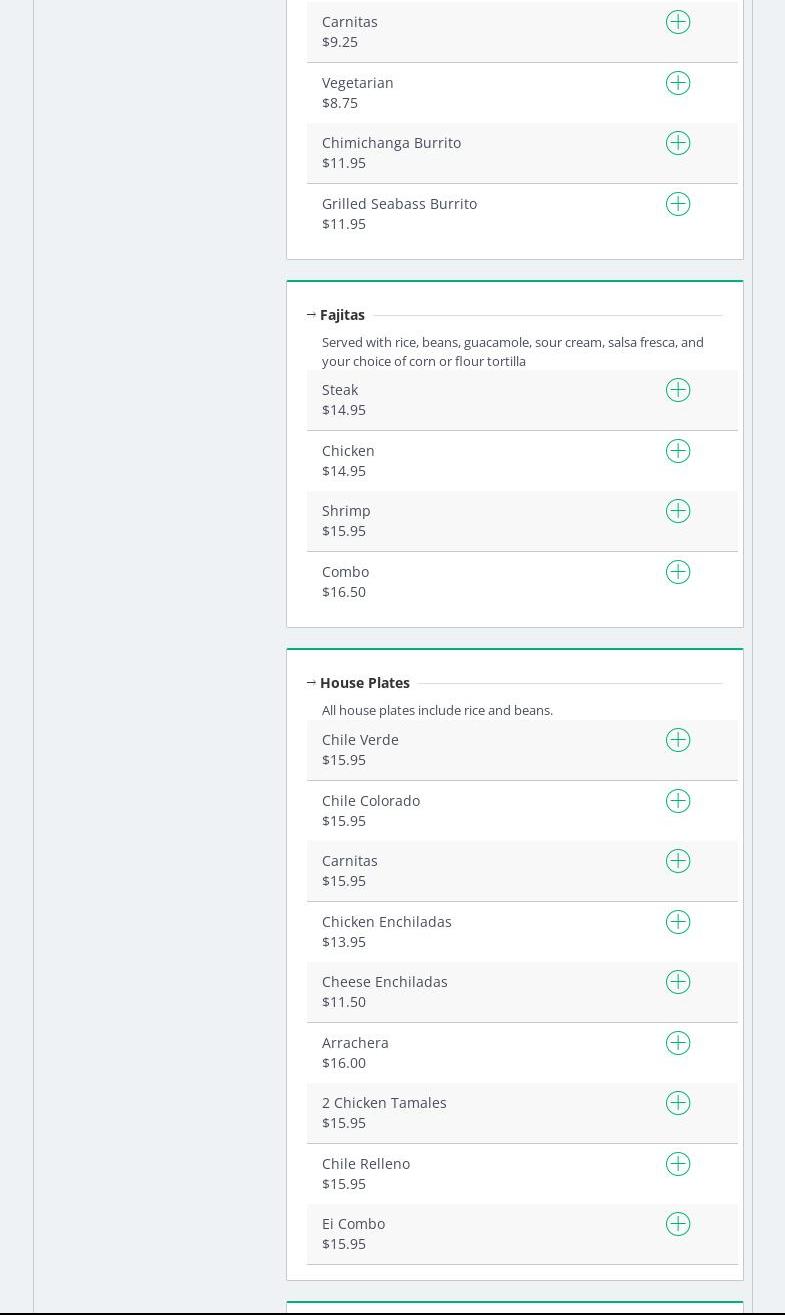The image size is (785, 1315).
Task: Add 2 Chicken Tamales to order
Action: 678,1103
